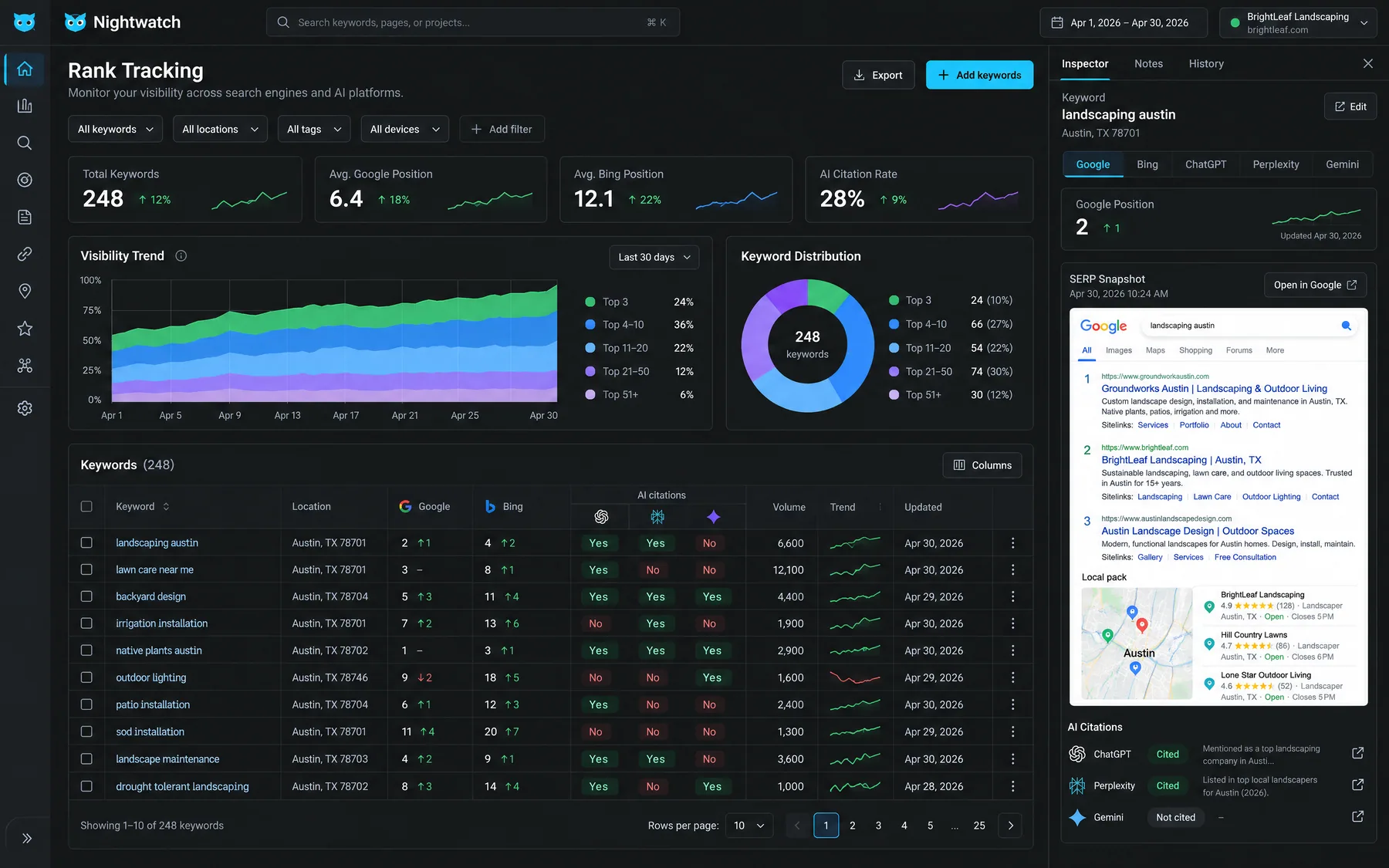
Task: Click the info icon beside Visibility Trend
Action: [x=181, y=256]
